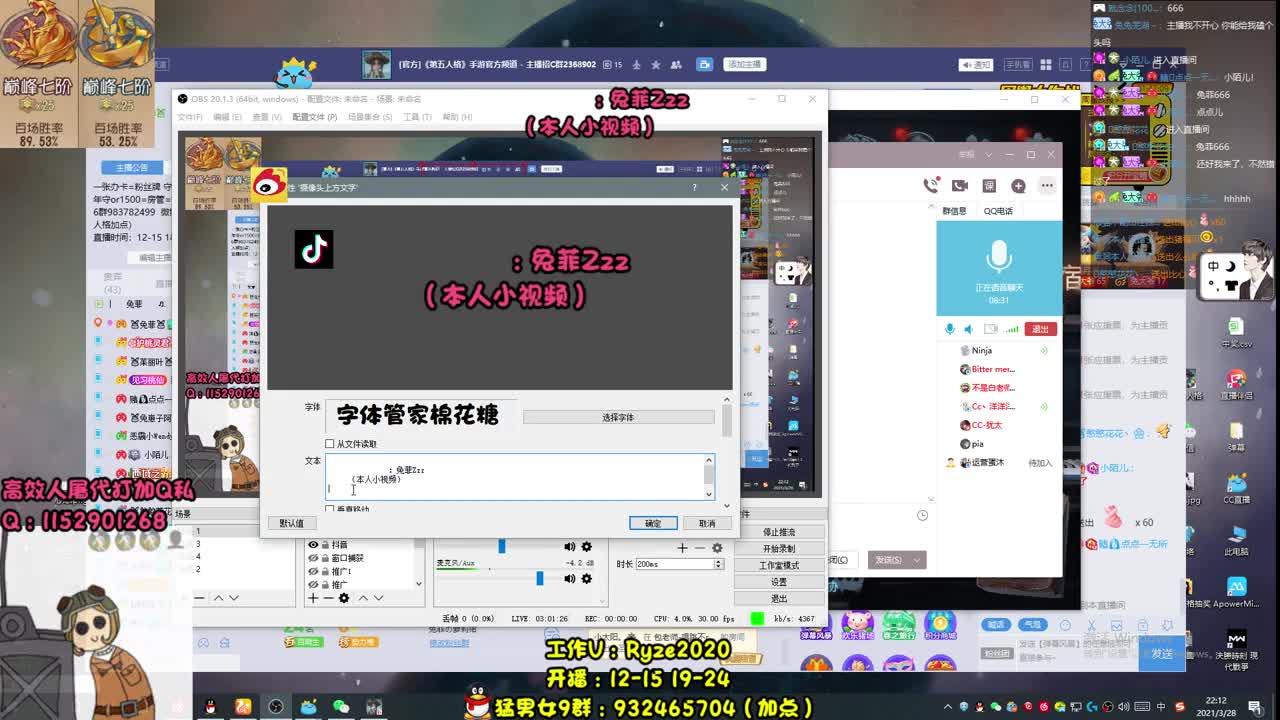This screenshot has width=1280, height=720.
Task: Click the 开始录制 start recording button
Action: (779, 548)
